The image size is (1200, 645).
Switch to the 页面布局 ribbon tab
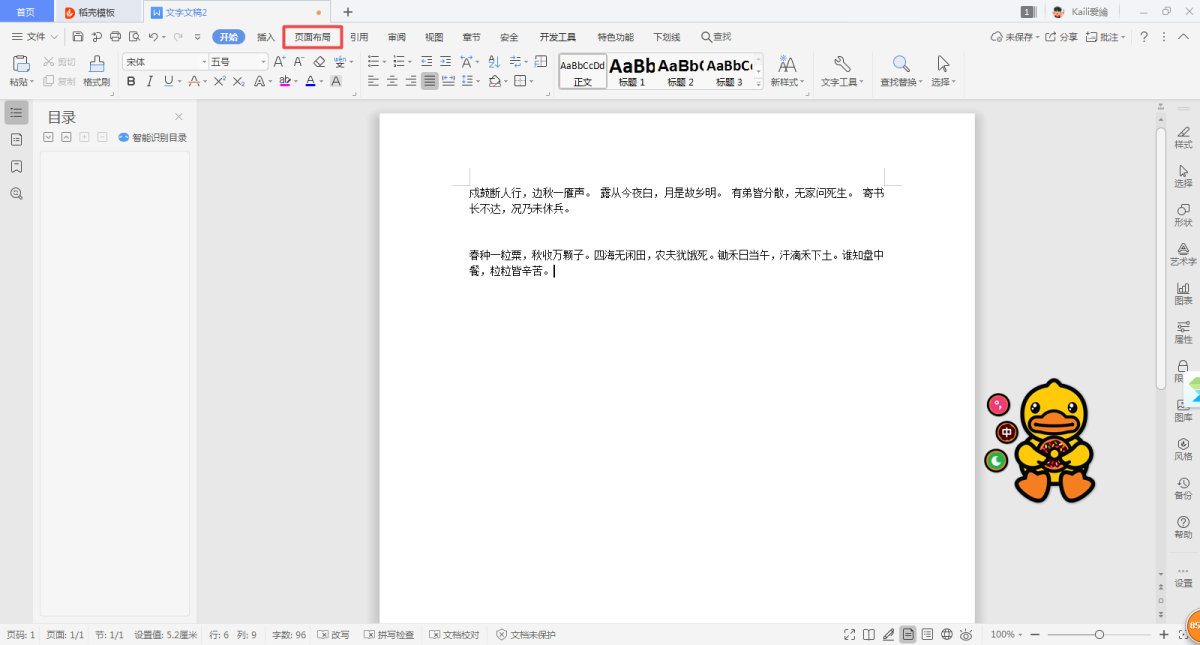pos(312,37)
